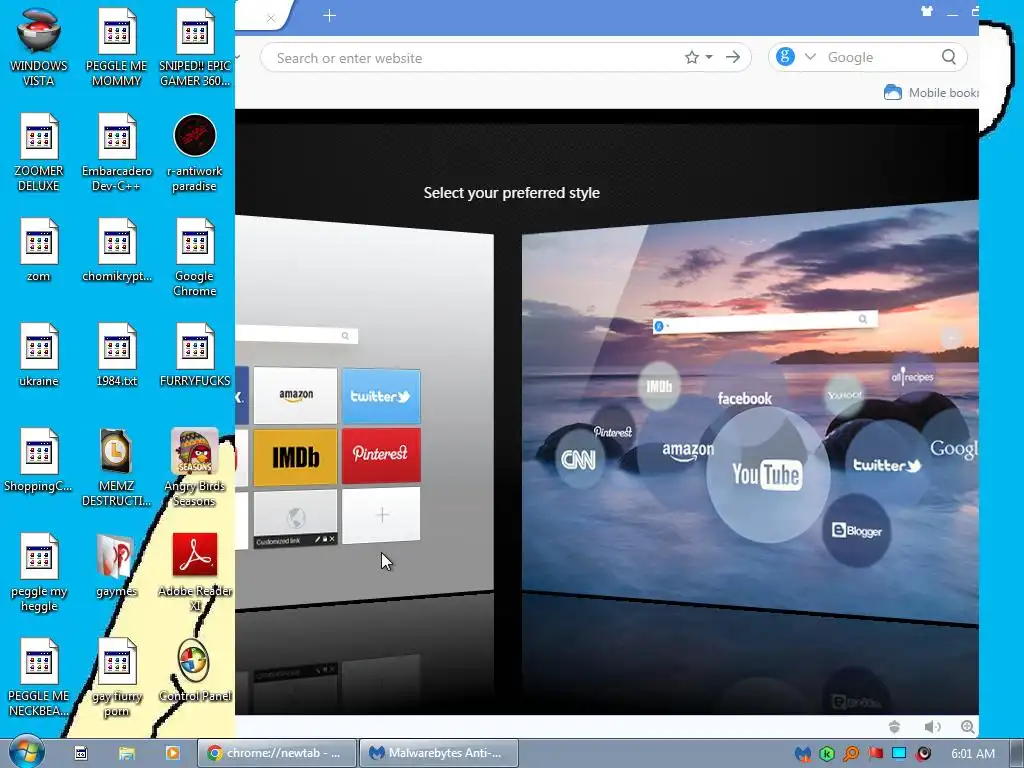Click the bookmark star icon in address bar

(x=692, y=57)
